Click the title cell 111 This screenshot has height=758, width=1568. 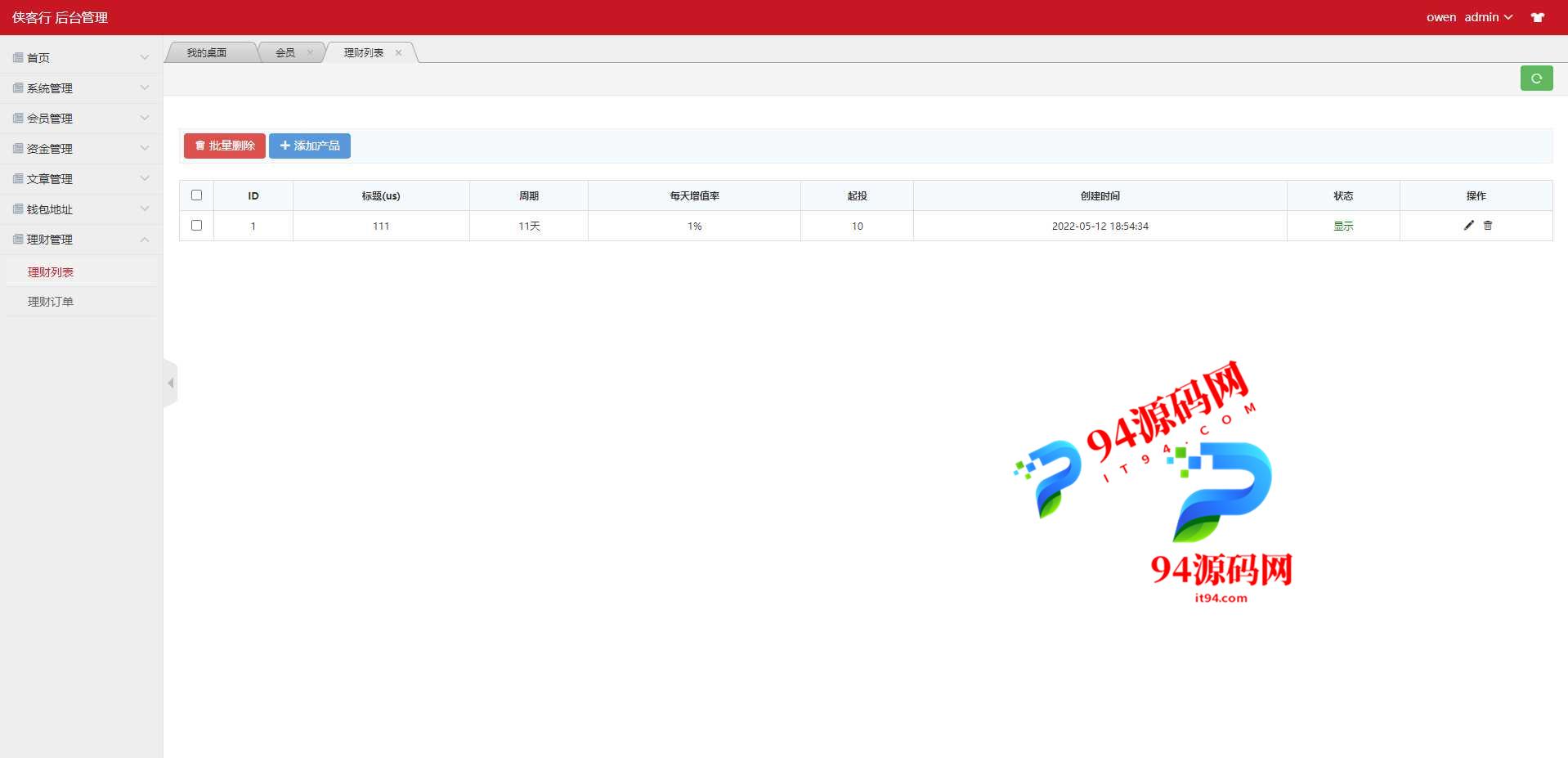pyautogui.click(x=381, y=226)
